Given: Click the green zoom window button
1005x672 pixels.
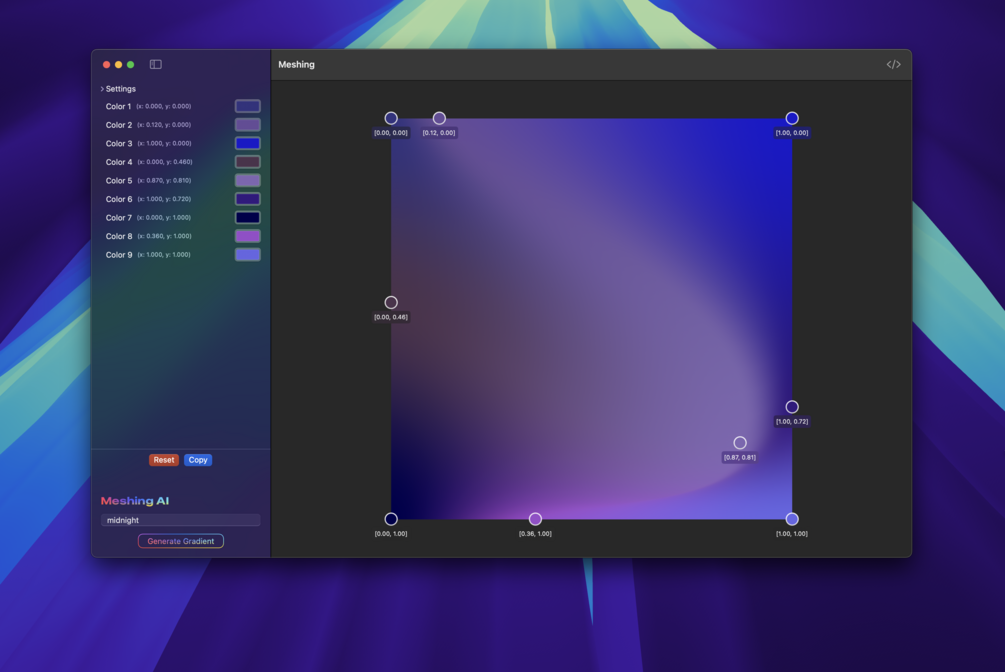Looking at the screenshot, I should click(x=131, y=64).
